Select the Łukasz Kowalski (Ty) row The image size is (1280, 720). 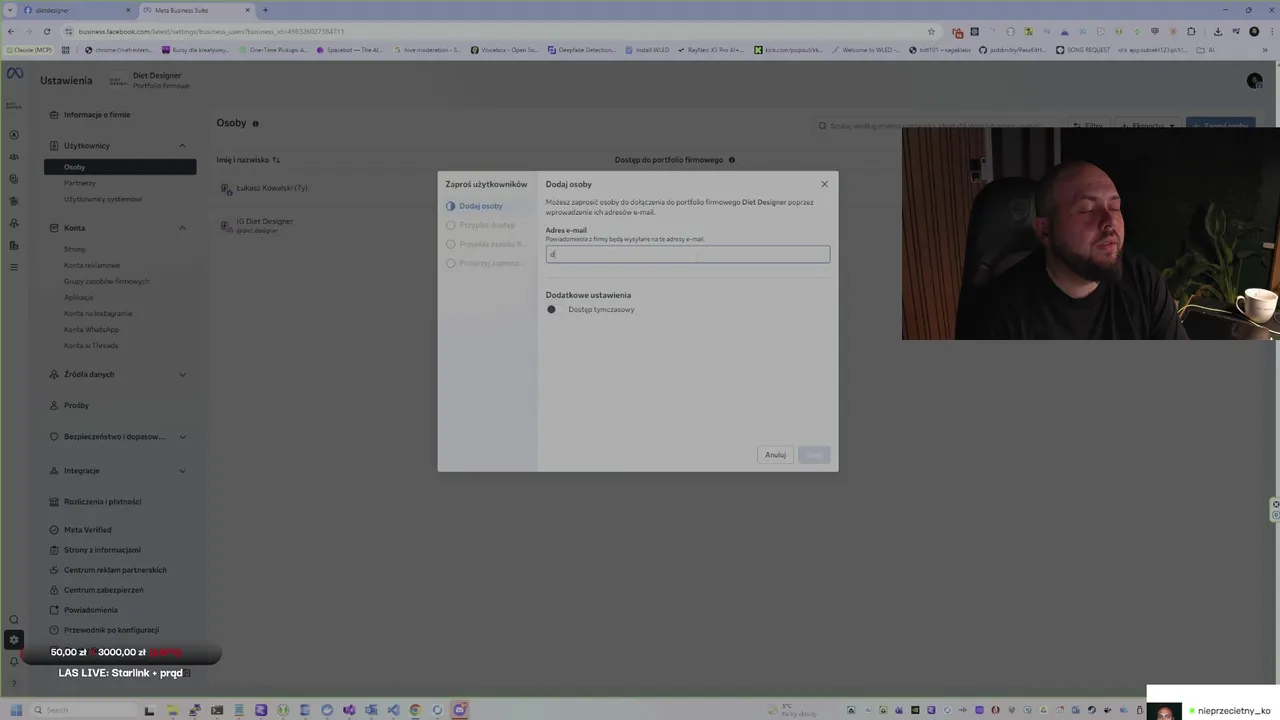point(271,188)
